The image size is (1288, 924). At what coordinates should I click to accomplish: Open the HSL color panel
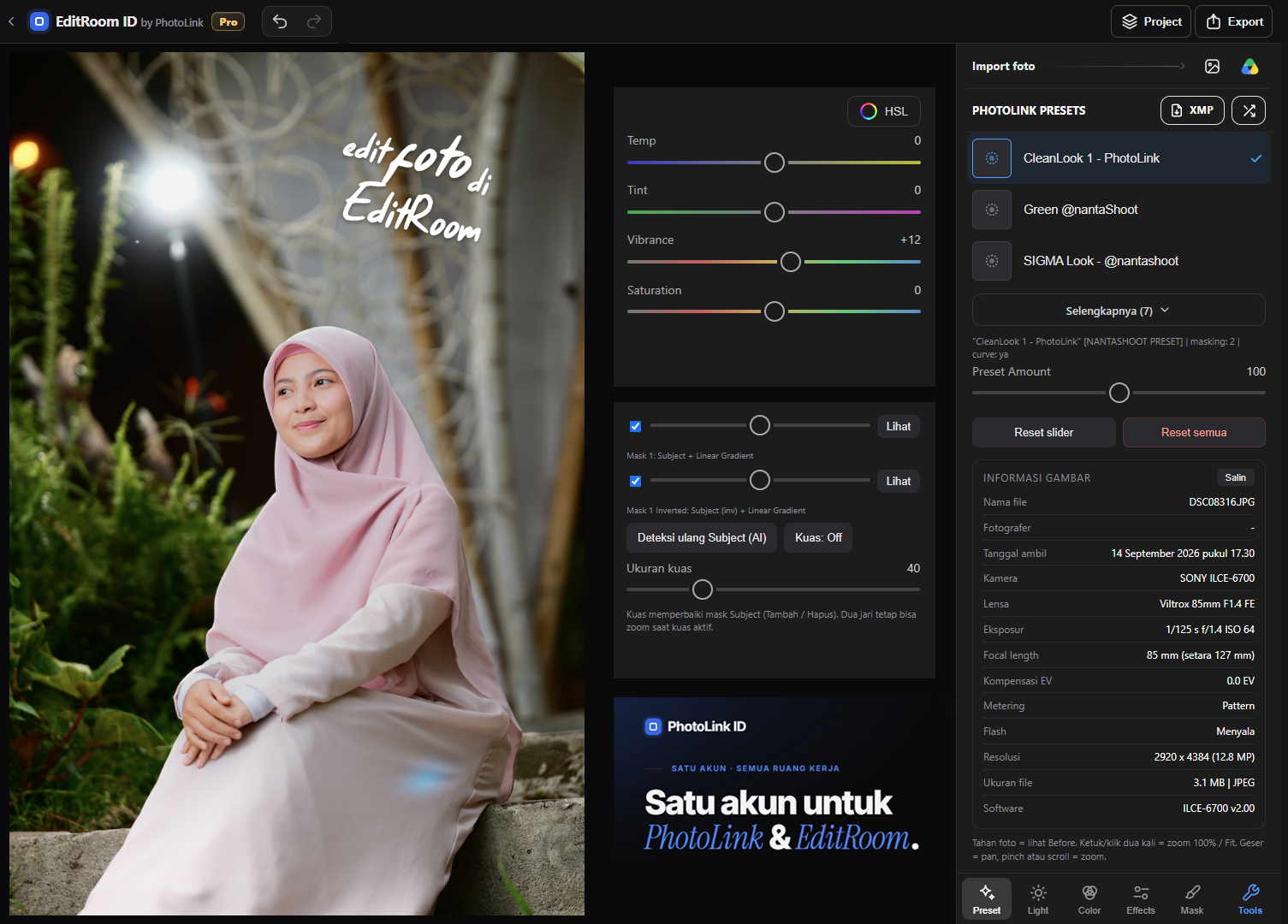884,111
